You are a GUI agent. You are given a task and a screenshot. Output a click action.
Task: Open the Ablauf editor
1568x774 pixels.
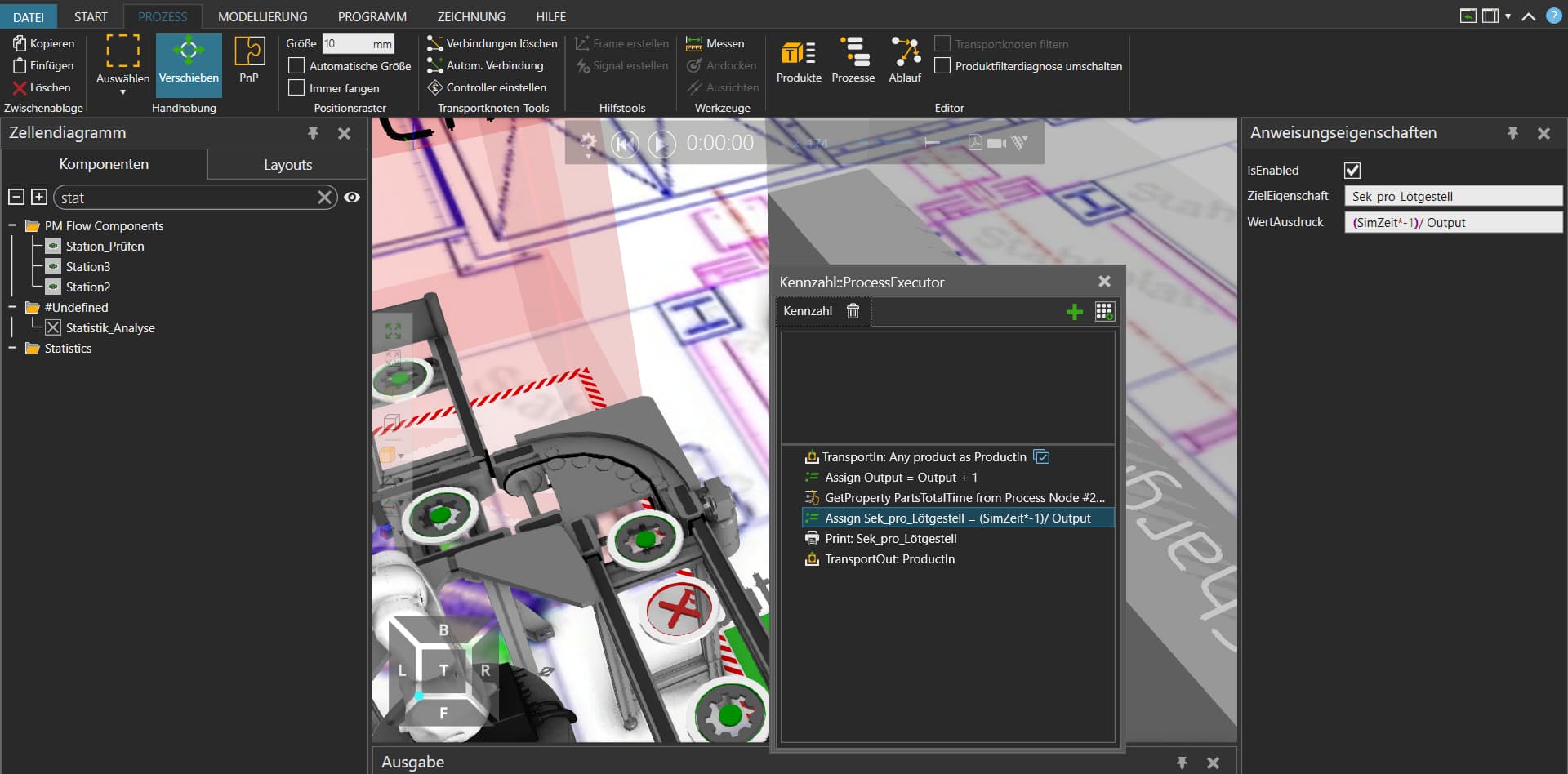(x=905, y=60)
